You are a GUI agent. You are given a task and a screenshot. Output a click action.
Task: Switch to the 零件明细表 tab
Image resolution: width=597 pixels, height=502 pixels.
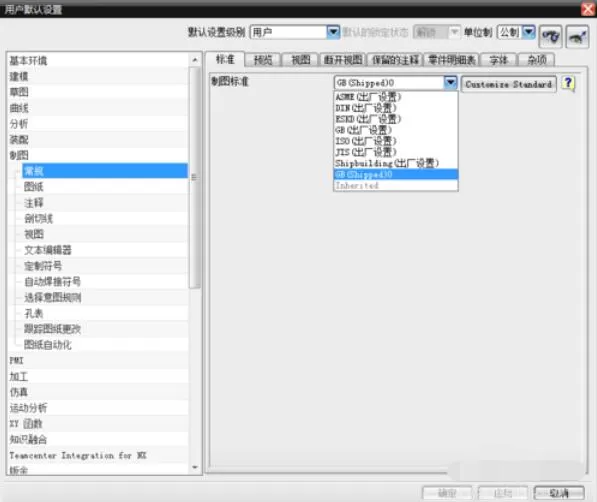(452, 60)
